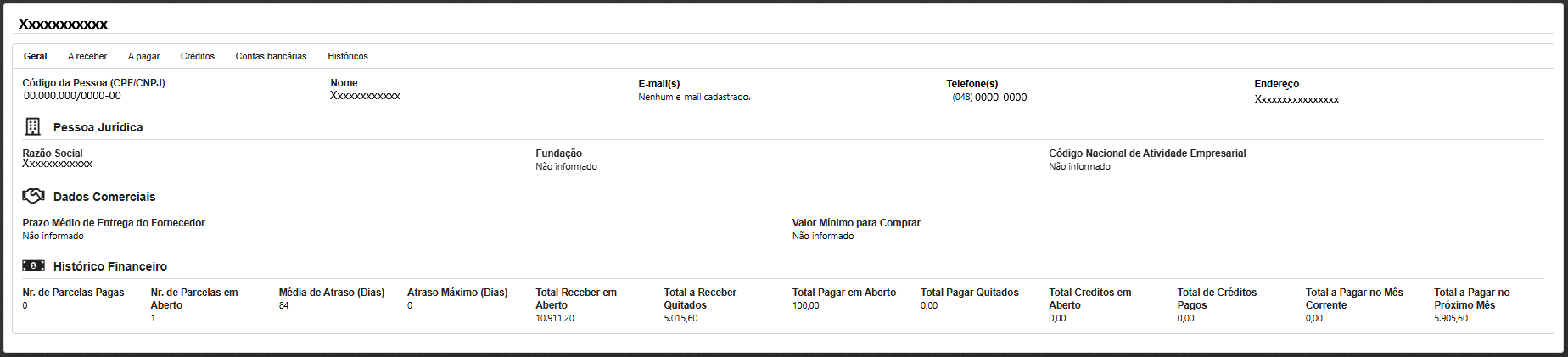Click the Média de Atraso value 84
Screen dimensions: 1568x357
[x=283, y=305]
